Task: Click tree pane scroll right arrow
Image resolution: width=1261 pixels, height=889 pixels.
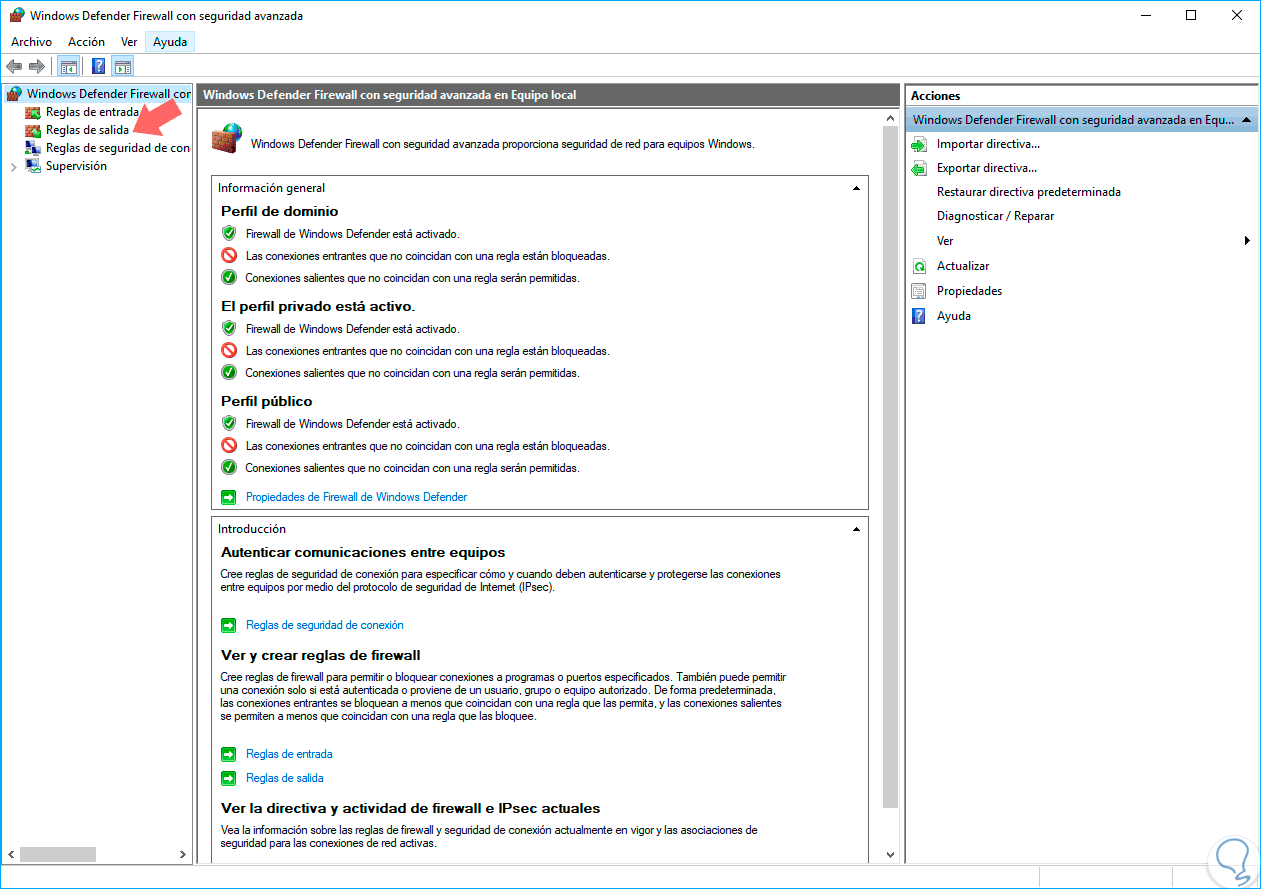Action: coord(183,855)
